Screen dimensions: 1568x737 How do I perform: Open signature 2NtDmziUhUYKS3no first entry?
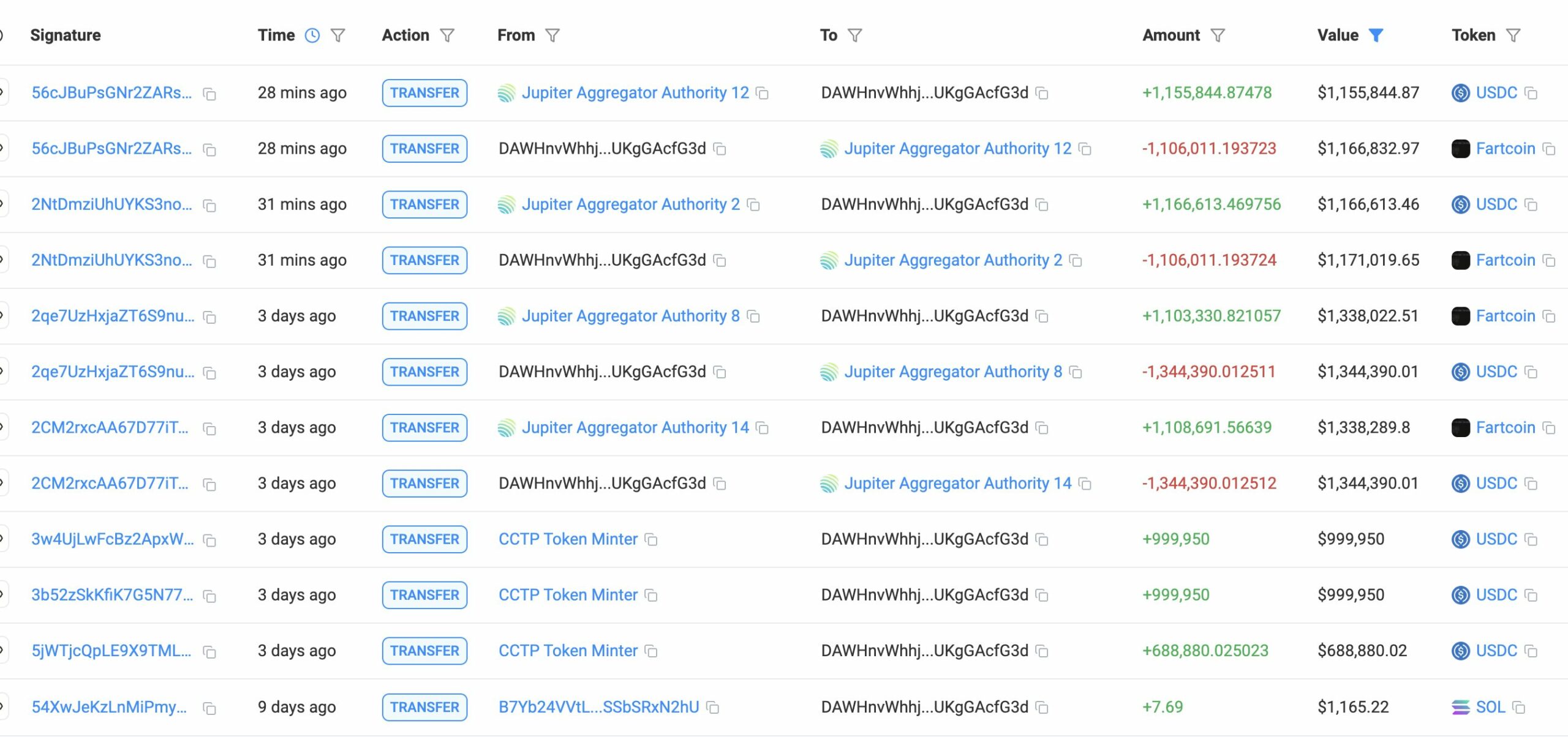click(x=111, y=204)
